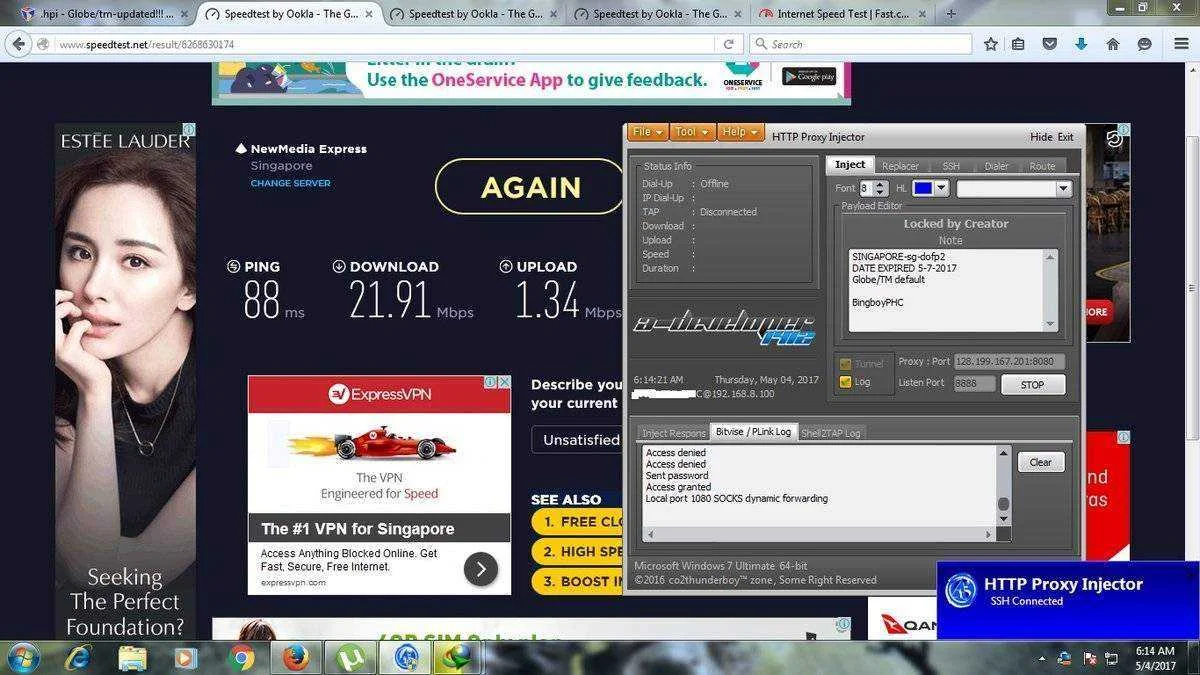Switch to the Replacer tab
This screenshot has width=1200, height=675.
click(900, 166)
